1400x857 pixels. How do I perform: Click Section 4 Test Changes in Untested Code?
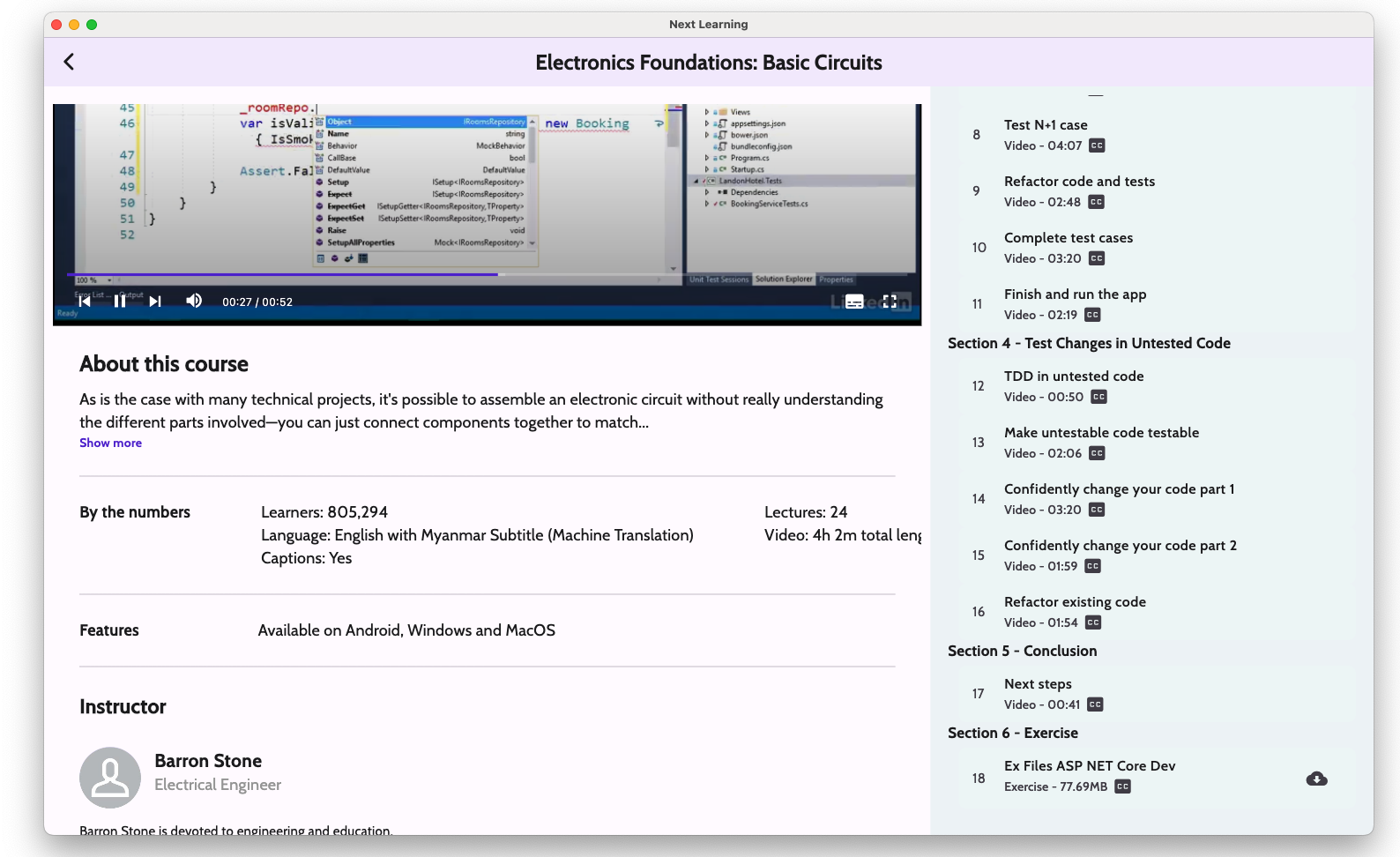coord(1089,343)
